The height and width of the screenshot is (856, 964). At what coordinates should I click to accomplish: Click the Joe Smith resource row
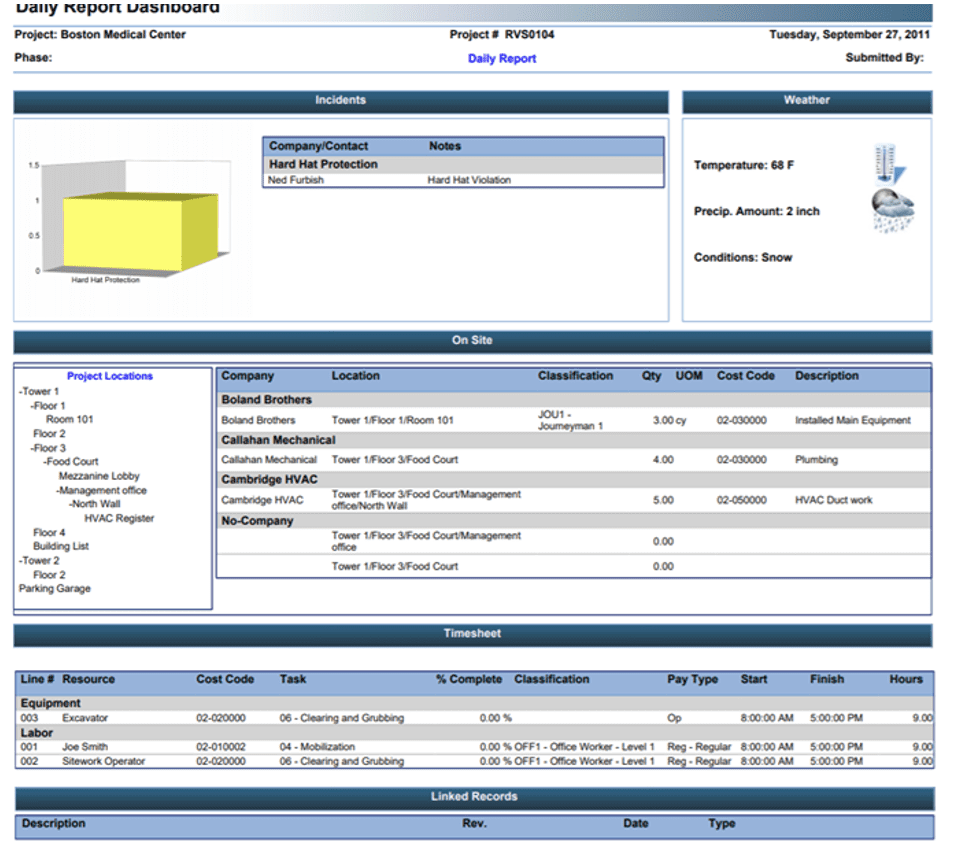(x=474, y=747)
